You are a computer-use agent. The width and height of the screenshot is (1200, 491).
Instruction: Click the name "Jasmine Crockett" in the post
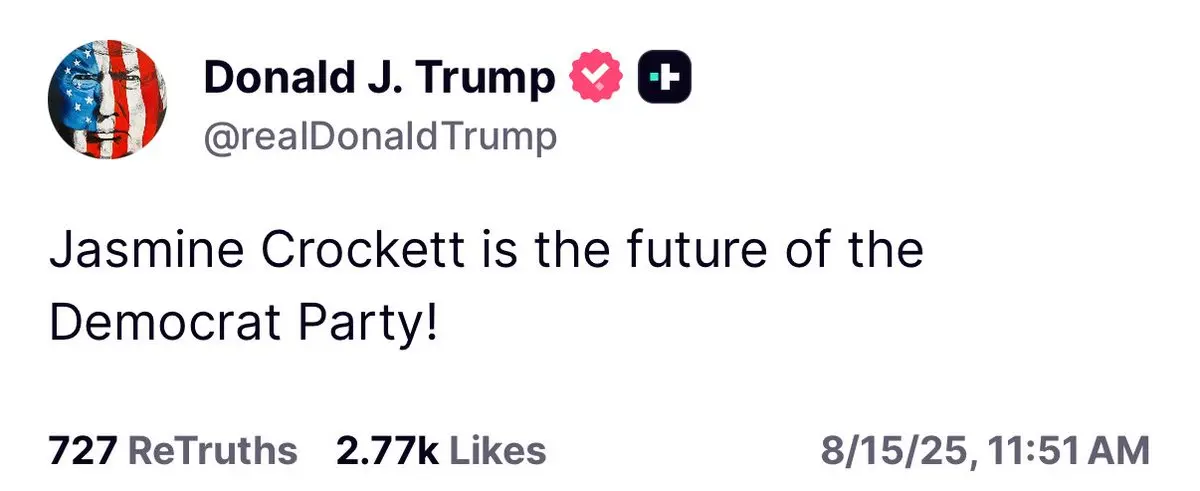pos(256,250)
